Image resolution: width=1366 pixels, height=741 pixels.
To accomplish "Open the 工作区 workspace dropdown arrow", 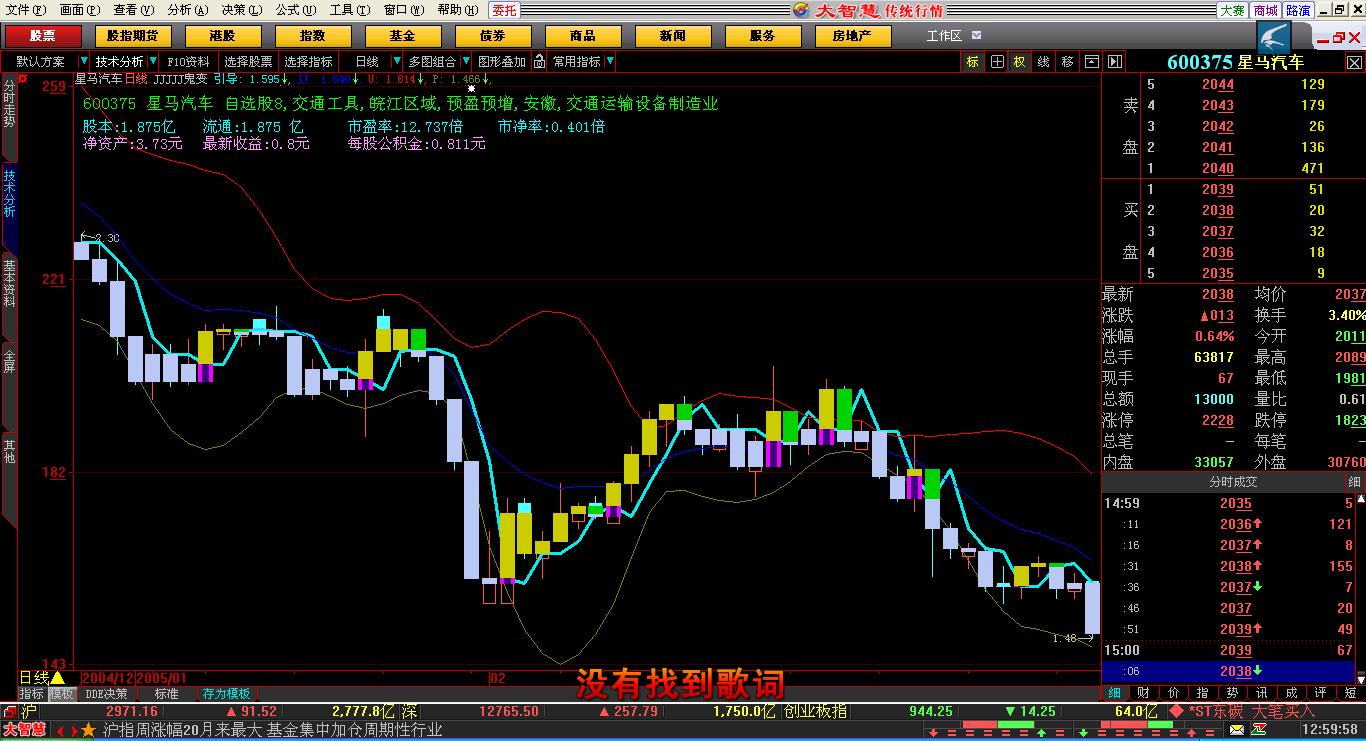I will click(x=976, y=36).
